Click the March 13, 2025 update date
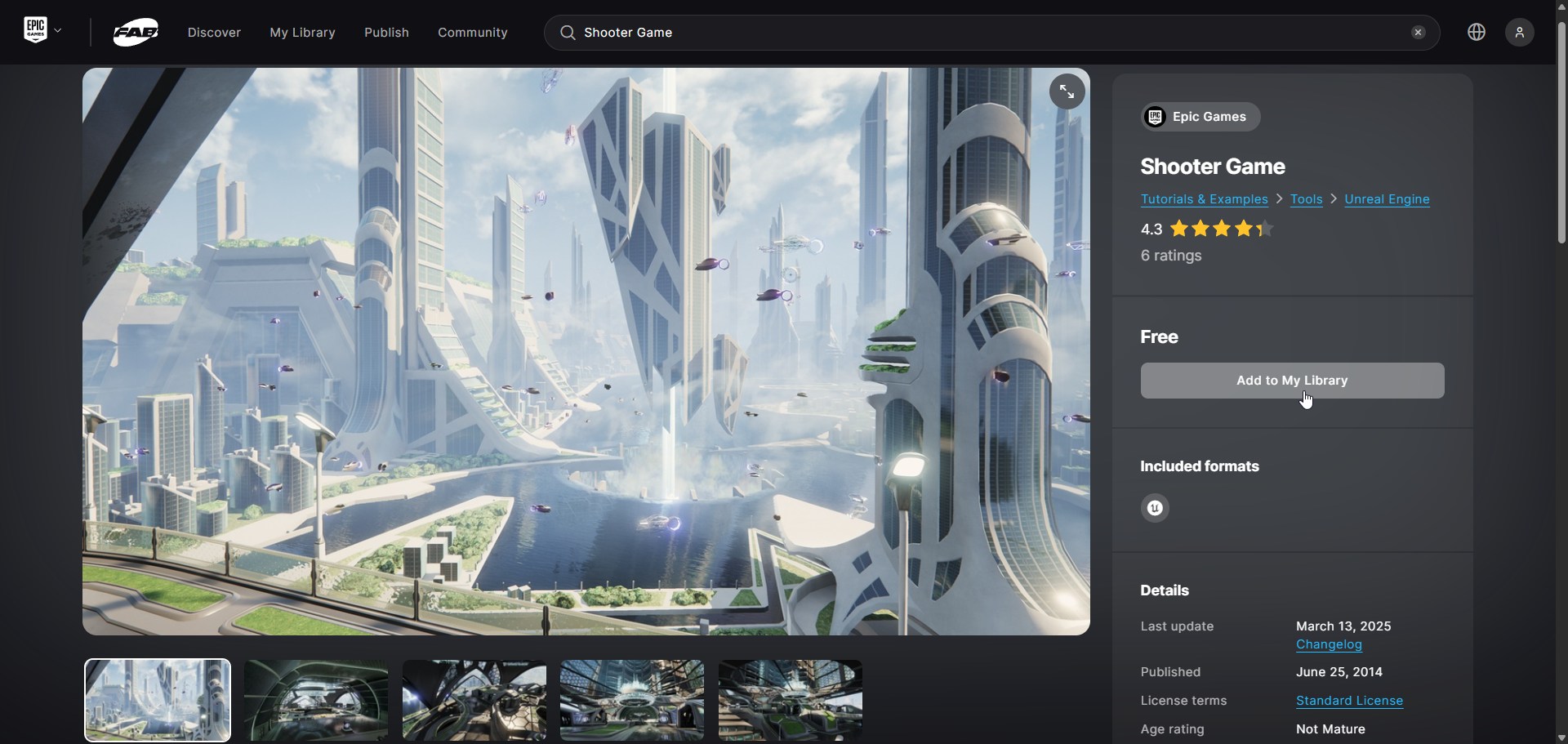 [1343, 626]
